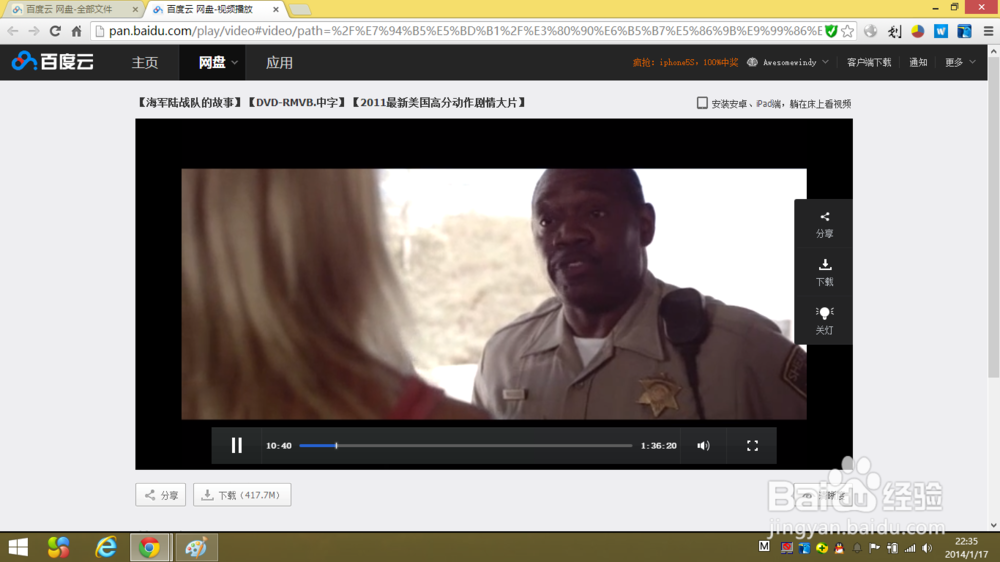Click the total duration 1:36:20 label

(659, 445)
